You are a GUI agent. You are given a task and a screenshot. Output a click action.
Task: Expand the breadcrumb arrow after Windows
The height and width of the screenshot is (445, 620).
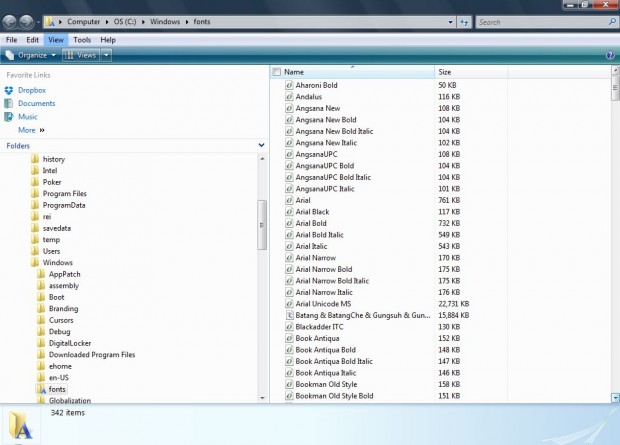187,22
